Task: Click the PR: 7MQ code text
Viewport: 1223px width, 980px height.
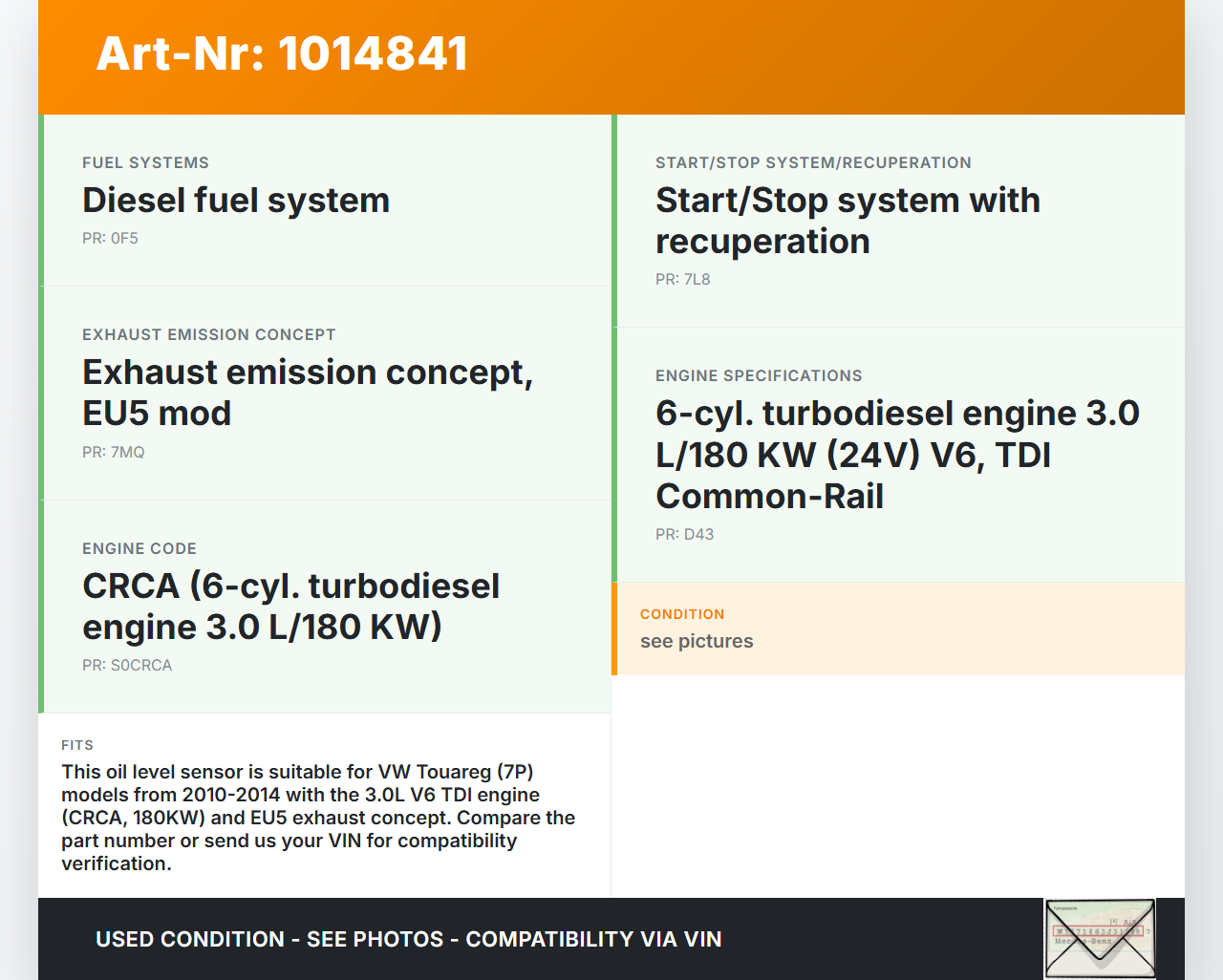Action: 113,453
